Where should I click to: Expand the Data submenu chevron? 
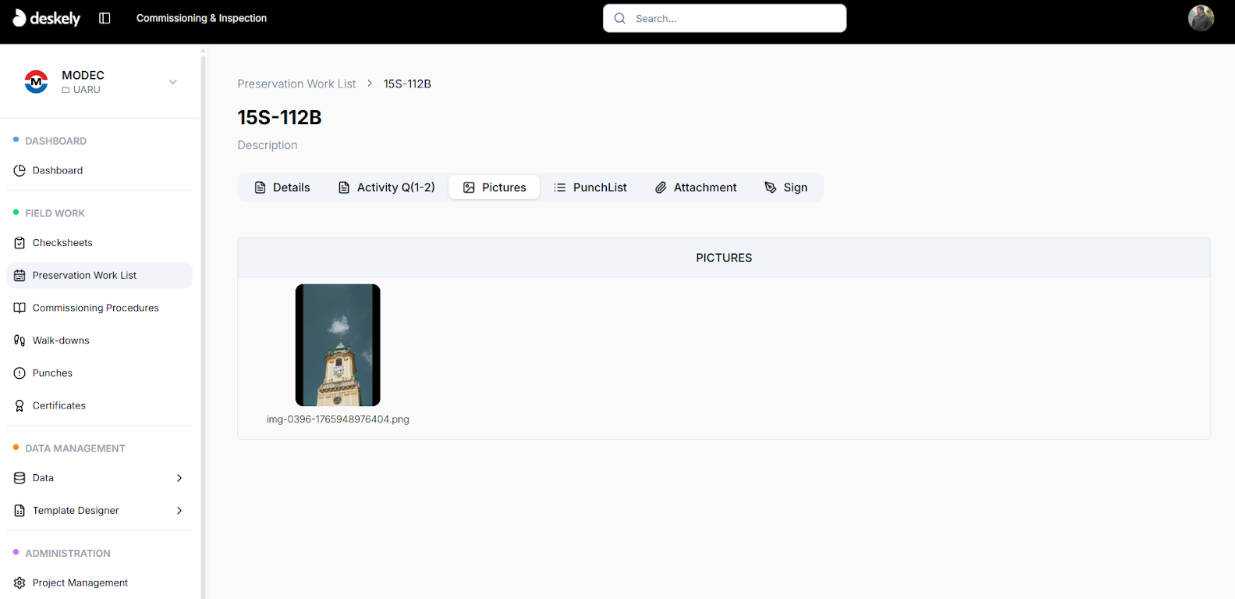pyautogui.click(x=179, y=478)
